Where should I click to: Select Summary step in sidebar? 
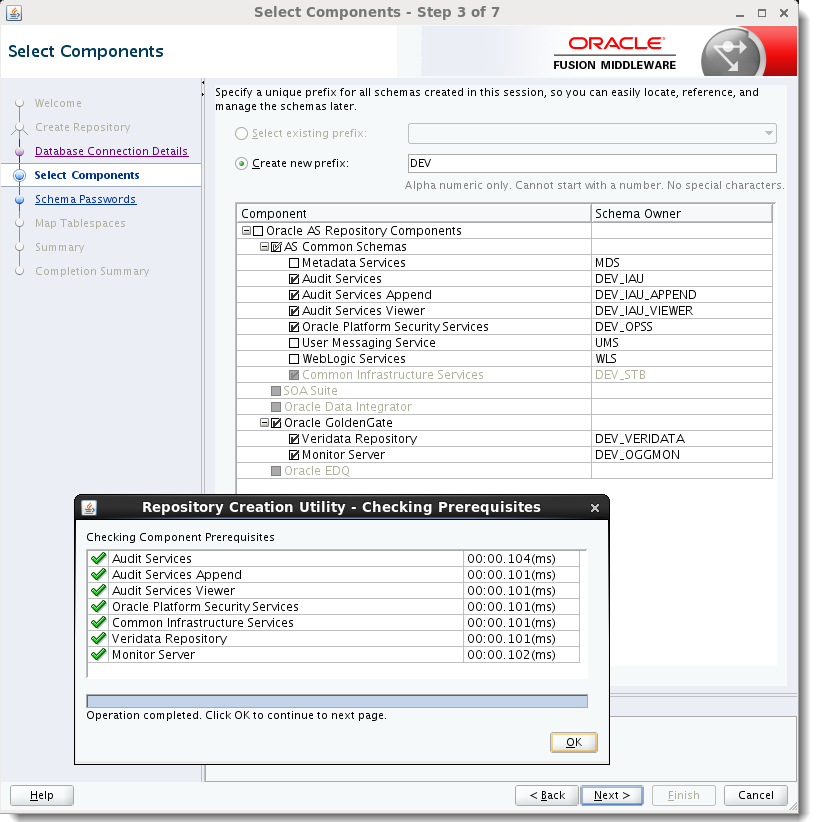(x=60, y=247)
